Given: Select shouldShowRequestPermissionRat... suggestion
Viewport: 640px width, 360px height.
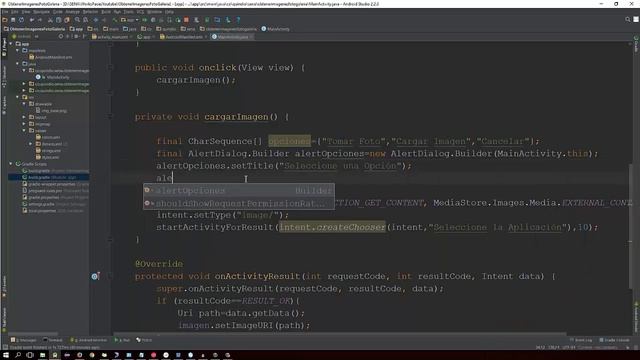Looking at the screenshot, I should pos(239,203).
